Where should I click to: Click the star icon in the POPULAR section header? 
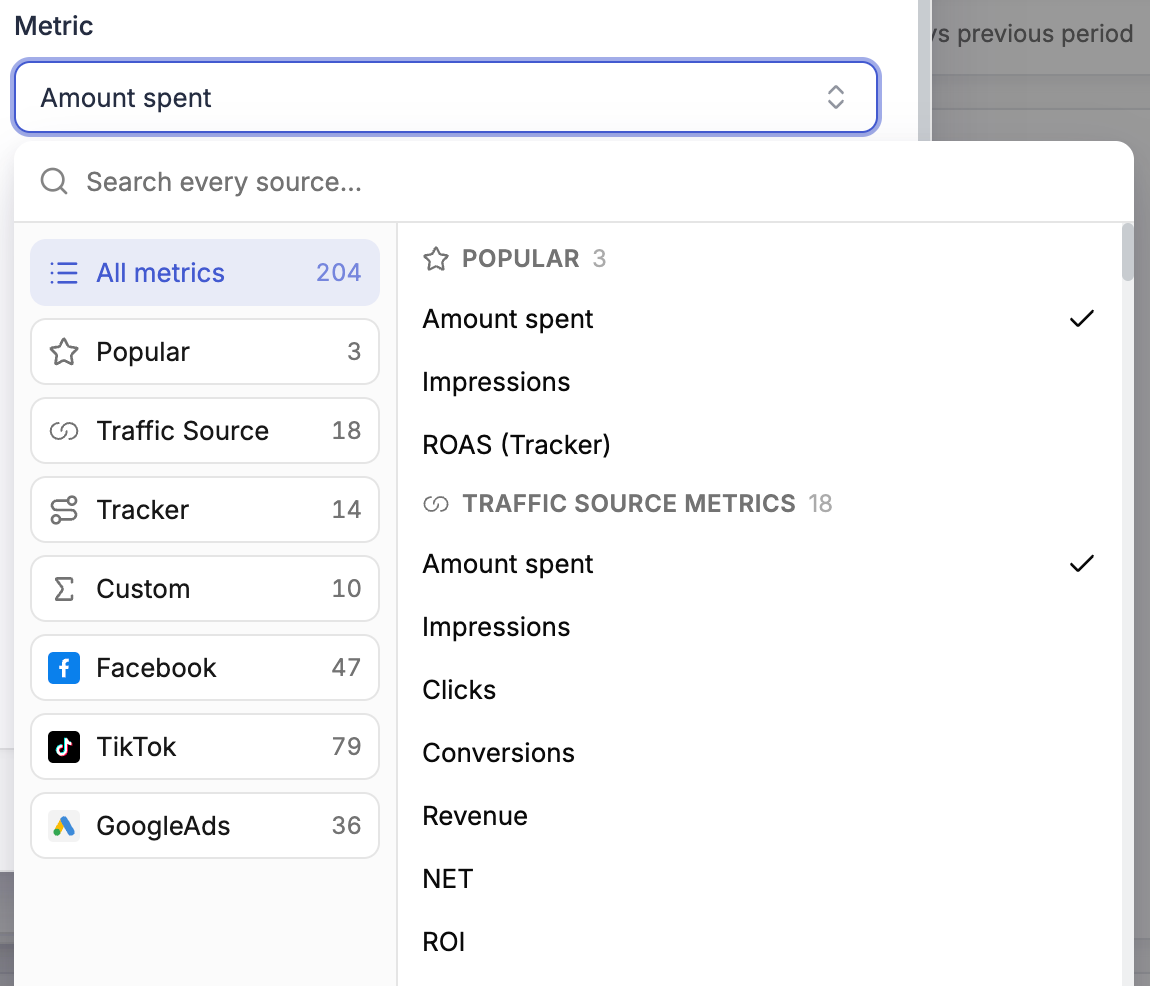point(436,258)
